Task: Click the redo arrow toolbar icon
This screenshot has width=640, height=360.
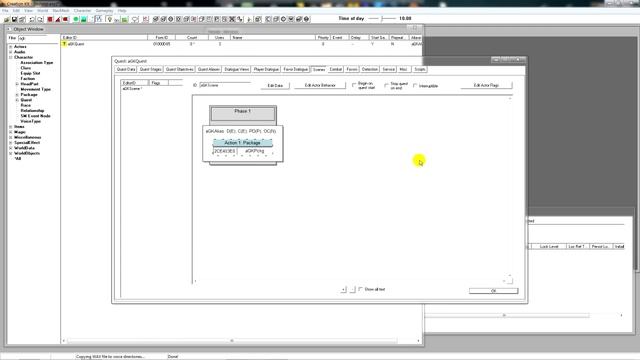Action: (x=40, y=19)
